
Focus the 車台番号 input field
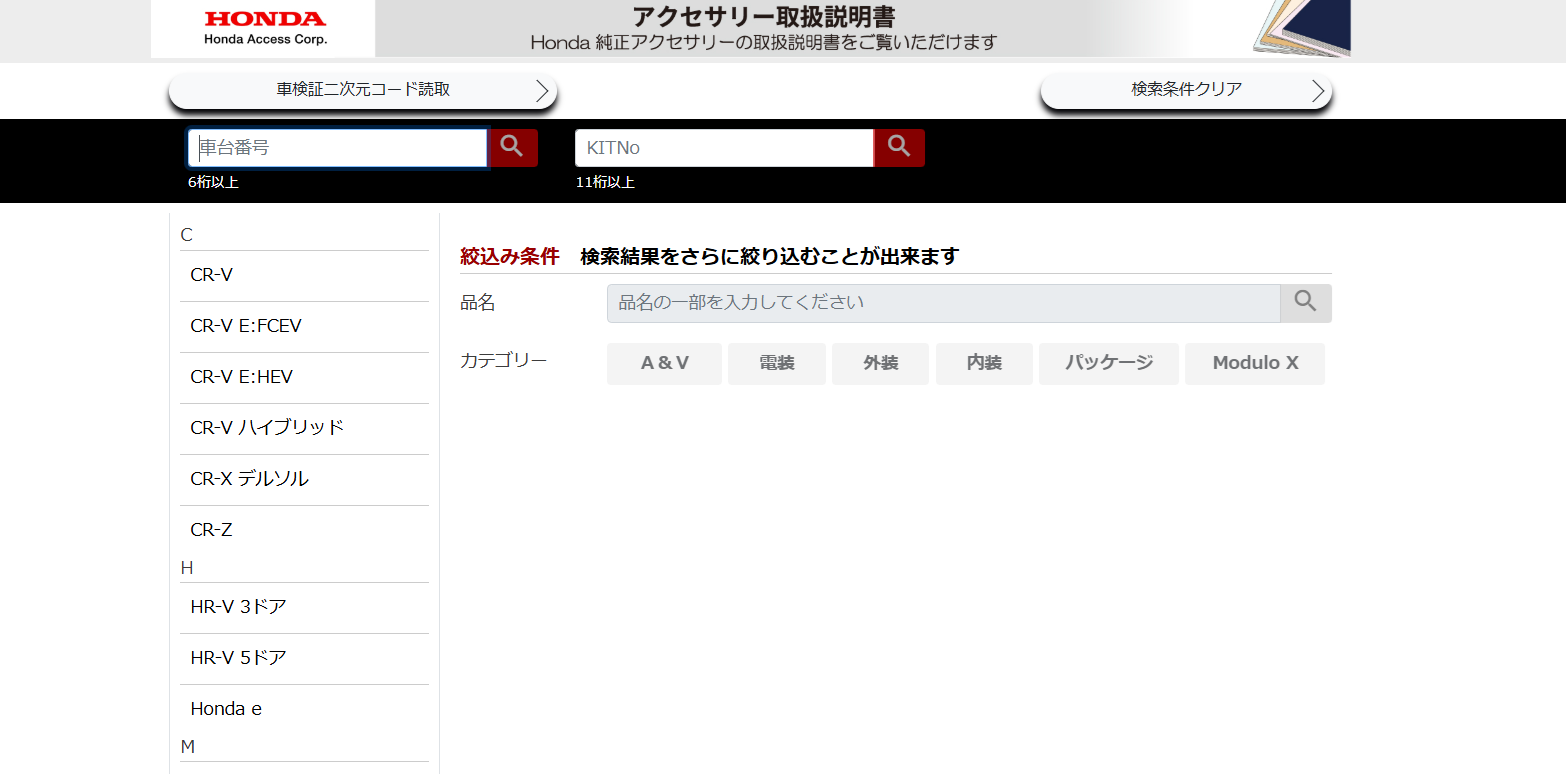point(338,148)
